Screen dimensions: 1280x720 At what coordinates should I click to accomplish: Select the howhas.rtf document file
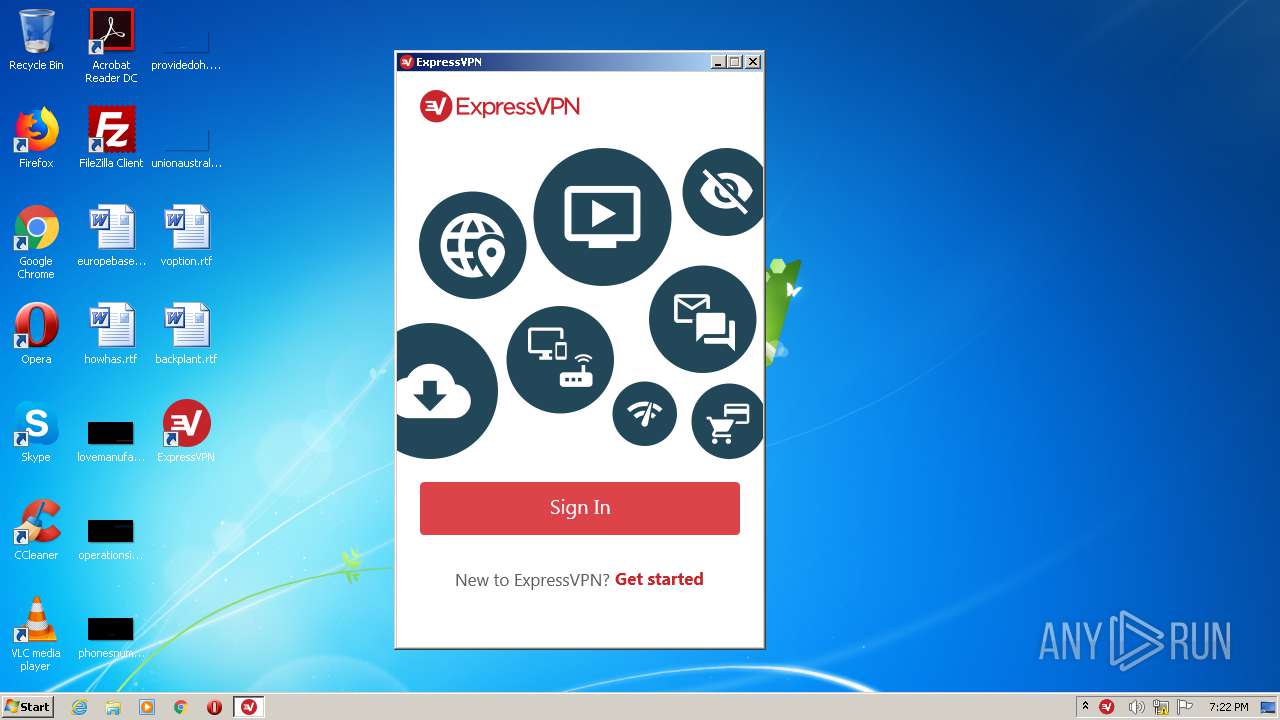[x=111, y=334]
